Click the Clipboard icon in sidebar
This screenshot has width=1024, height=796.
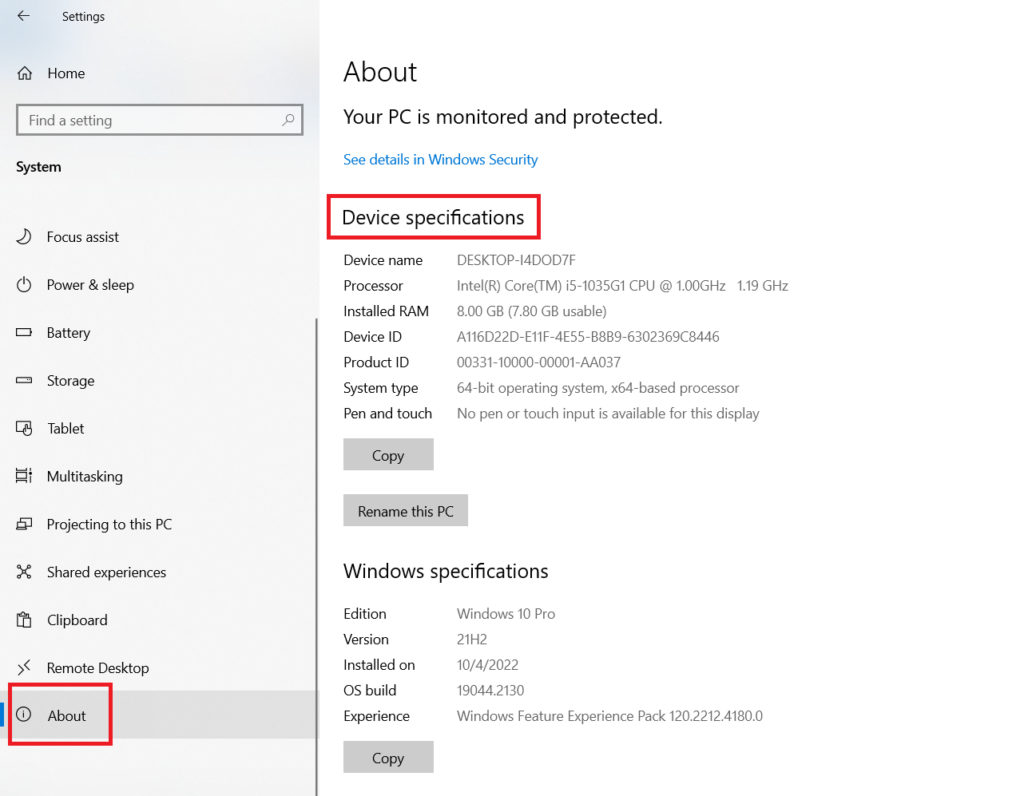[24, 620]
